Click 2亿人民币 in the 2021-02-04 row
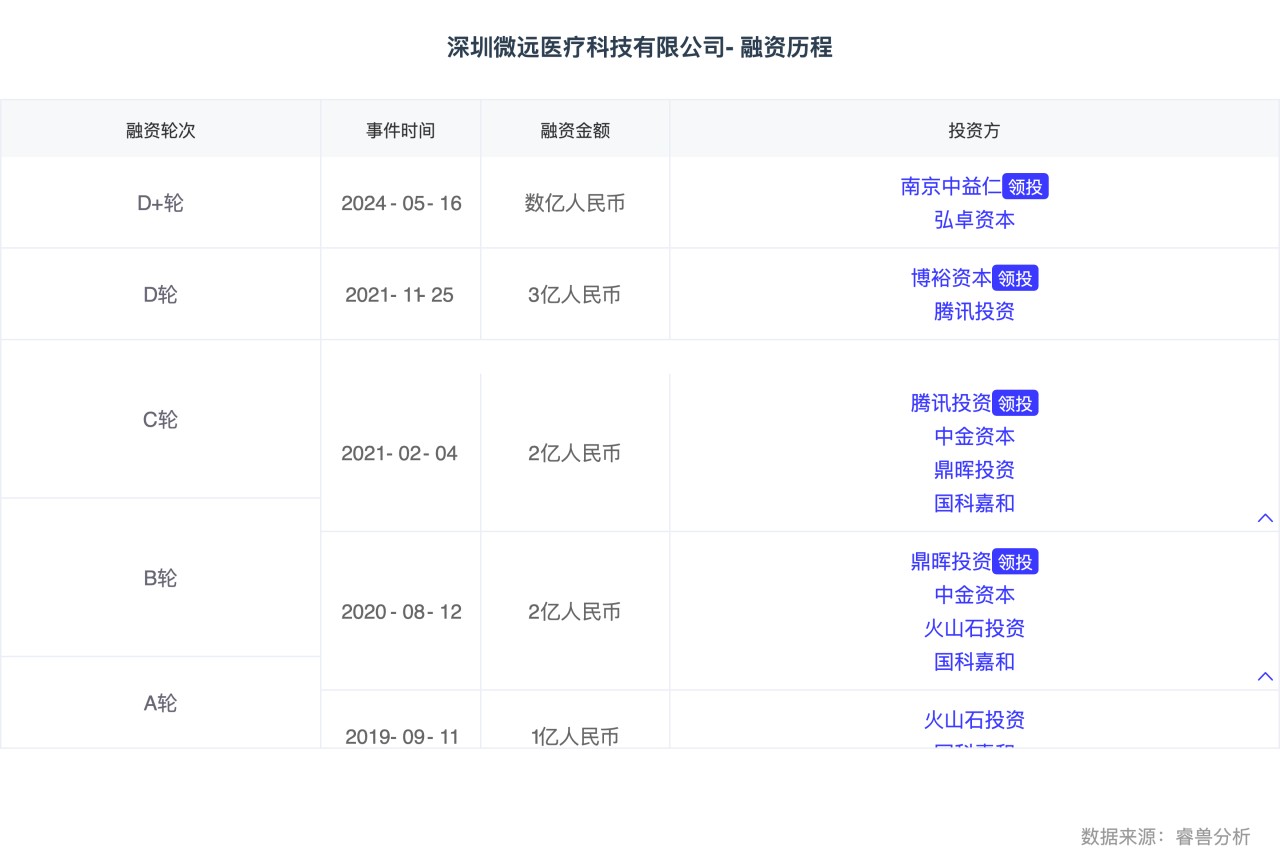The image size is (1280, 855). pyautogui.click(x=575, y=453)
